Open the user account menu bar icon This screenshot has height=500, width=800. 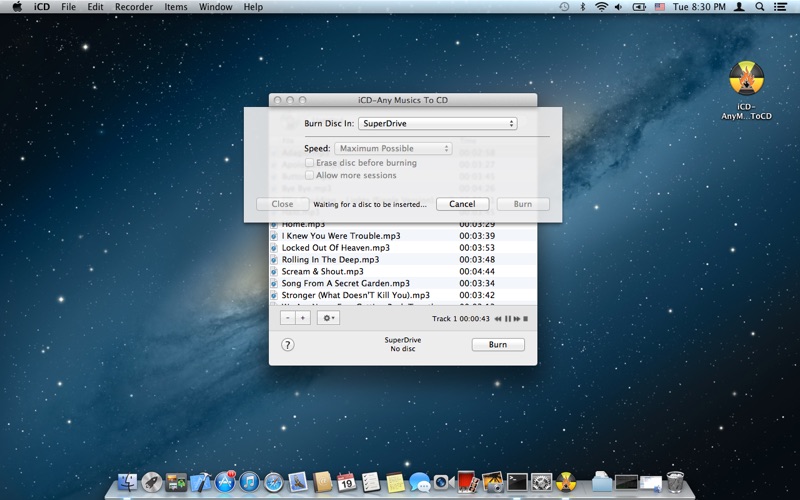click(739, 7)
